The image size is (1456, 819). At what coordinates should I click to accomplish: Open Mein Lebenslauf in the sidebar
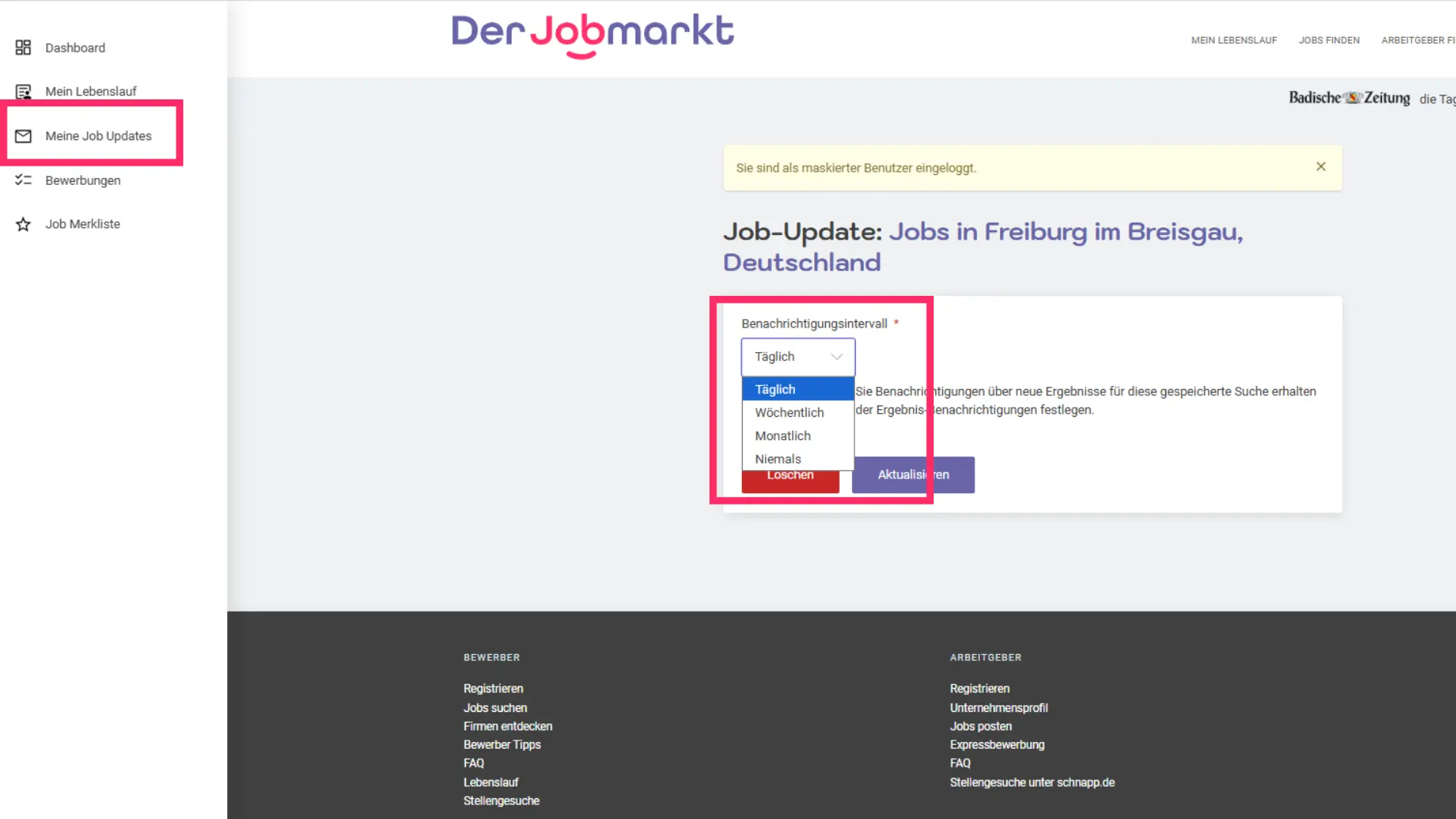click(x=90, y=92)
